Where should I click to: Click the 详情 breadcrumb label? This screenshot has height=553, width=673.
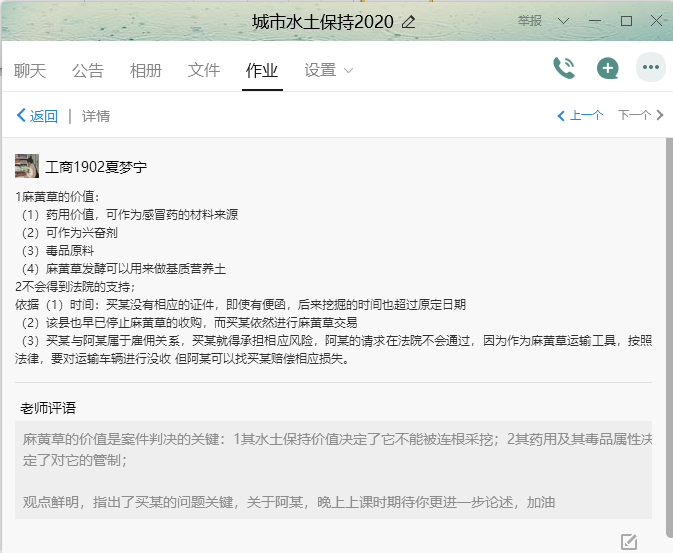click(96, 116)
